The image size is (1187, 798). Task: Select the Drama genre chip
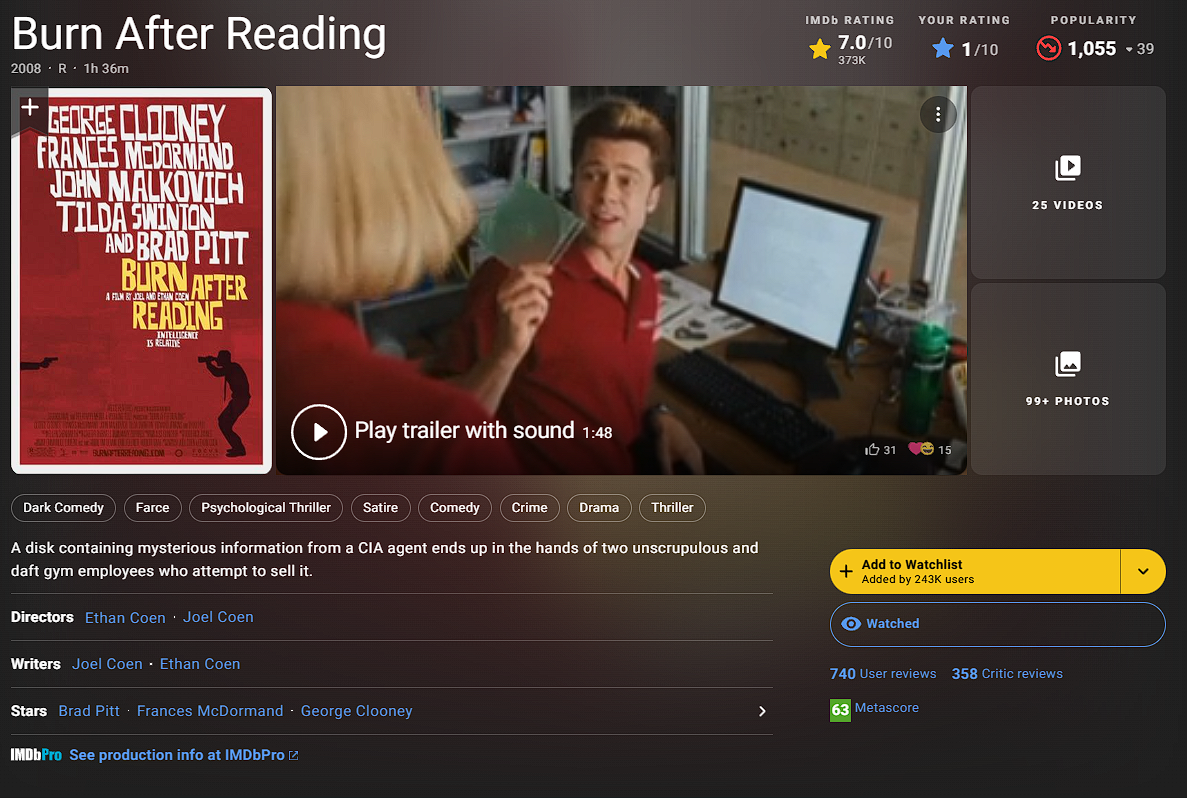click(x=599, y=507)
